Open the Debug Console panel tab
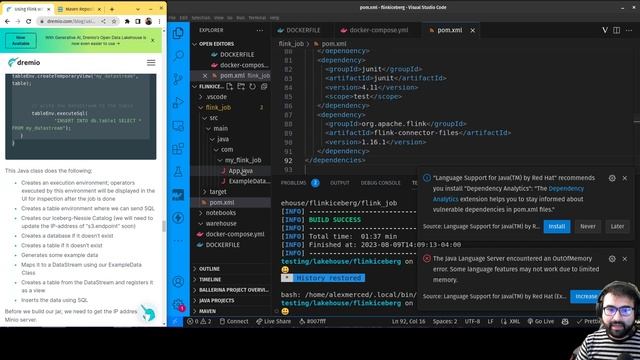640x360 pixels. click(380, 183)
